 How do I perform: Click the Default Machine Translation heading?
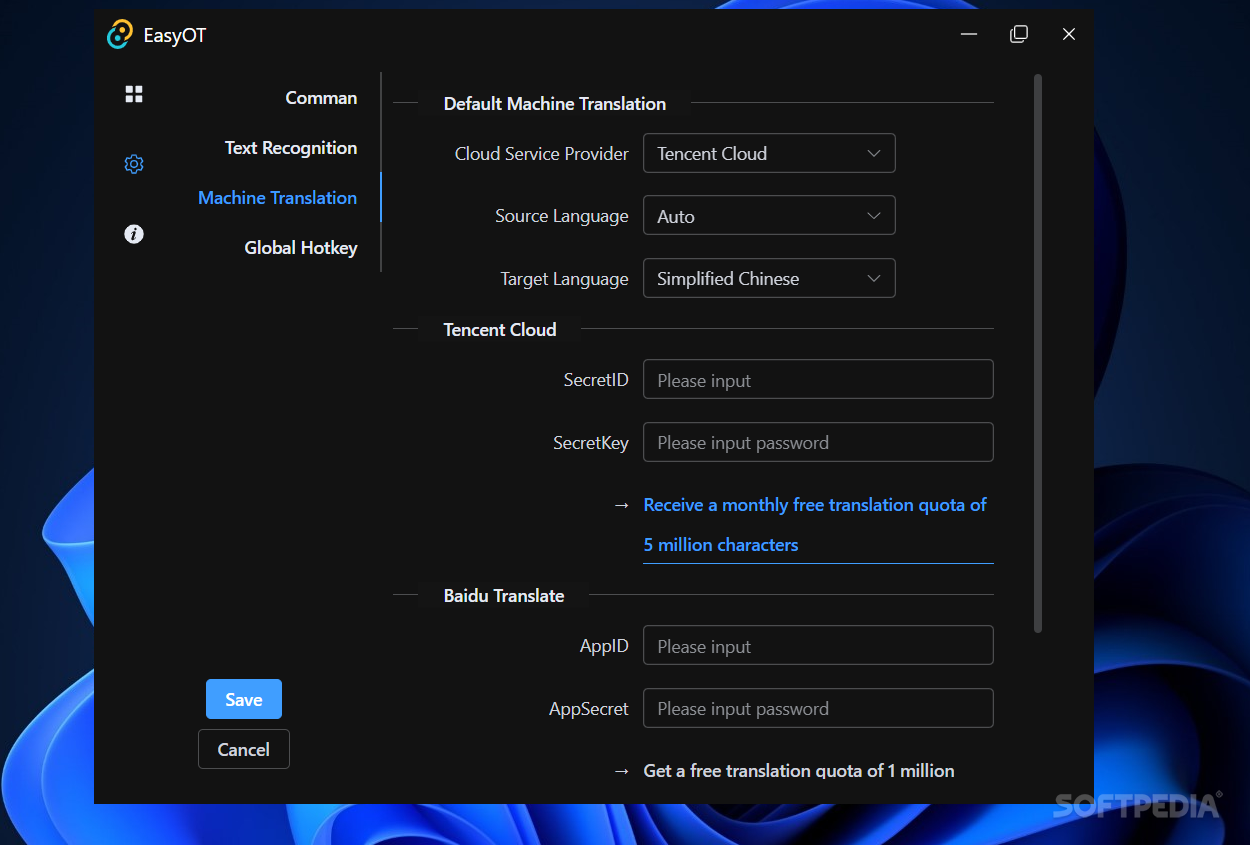(x=555, y=104)
